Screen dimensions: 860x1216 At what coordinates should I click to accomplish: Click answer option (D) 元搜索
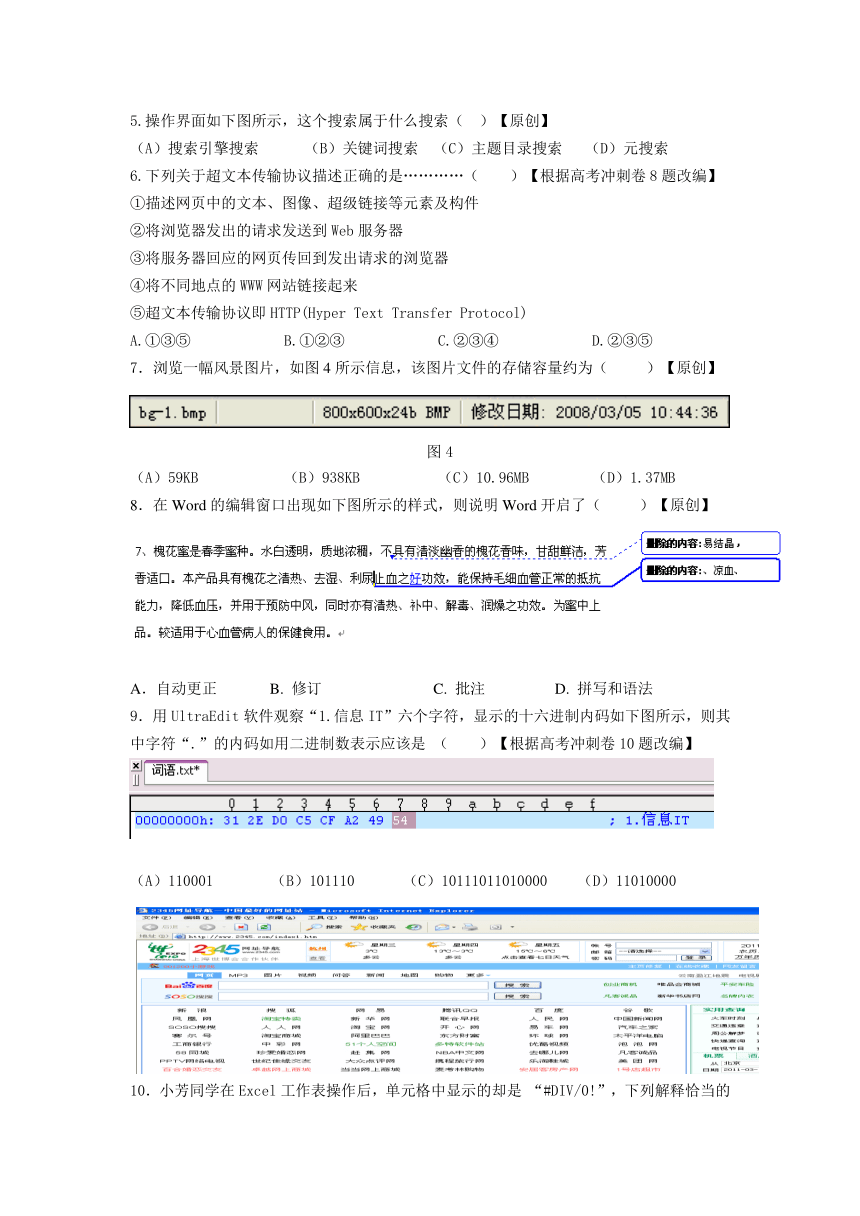point(629,148)
